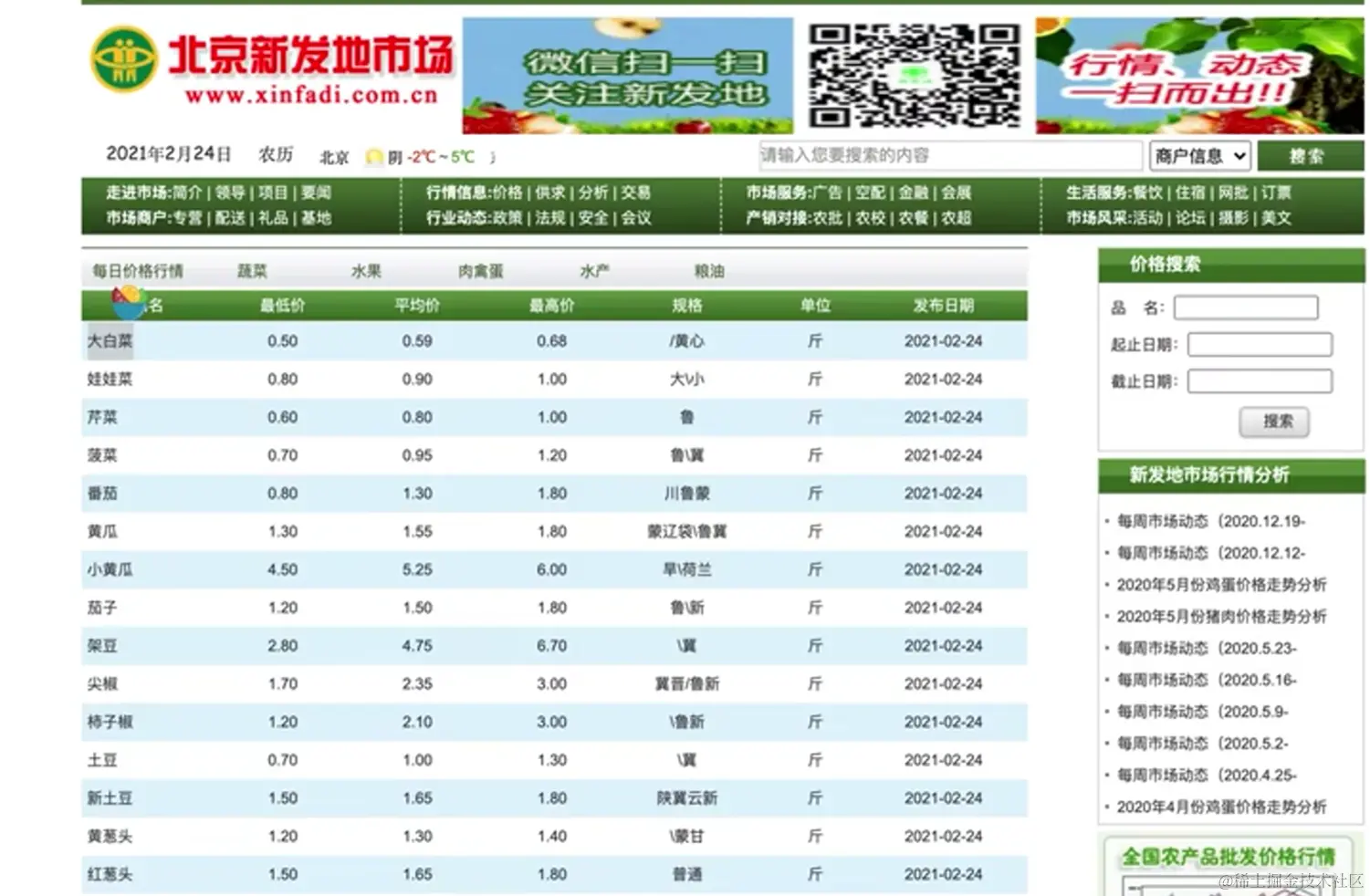1370x896 pixels.
Task: Select the 大白菜 row name cell
Action: [110, 341]
